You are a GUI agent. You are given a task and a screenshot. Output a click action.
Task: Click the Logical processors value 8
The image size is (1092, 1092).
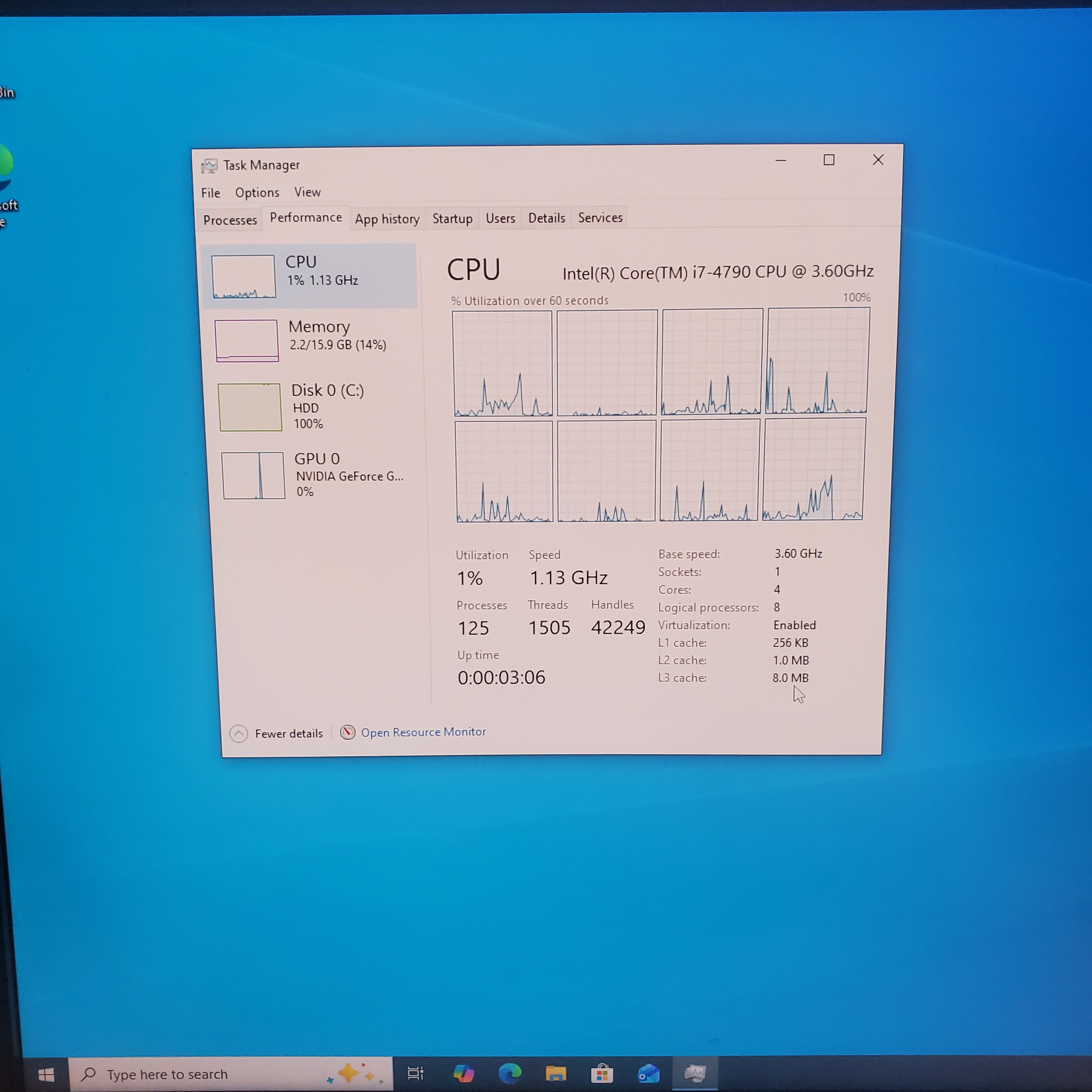click(777, 607)
